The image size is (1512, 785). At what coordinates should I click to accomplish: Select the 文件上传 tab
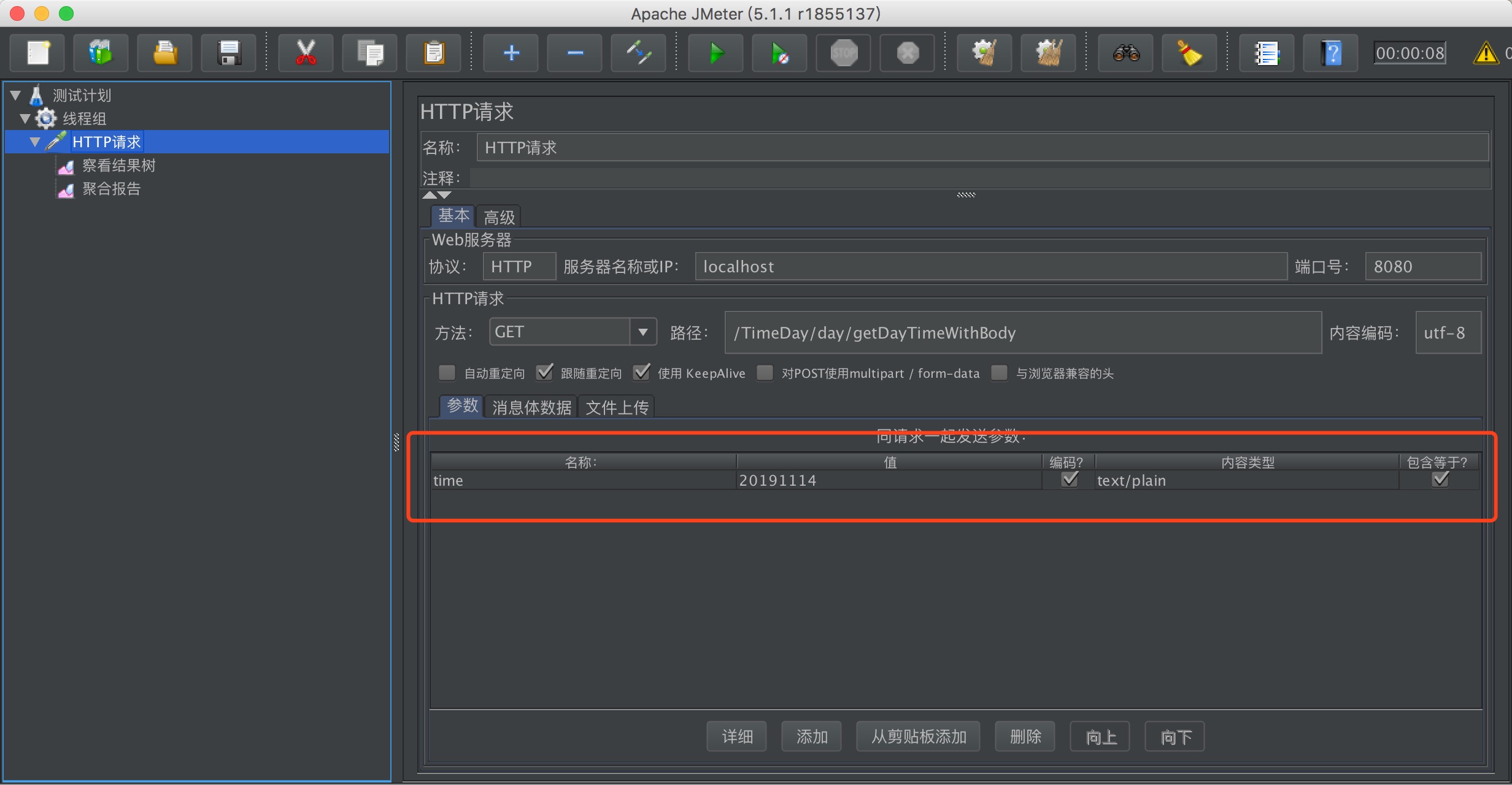pyautogui.click(x=617, y=407)
